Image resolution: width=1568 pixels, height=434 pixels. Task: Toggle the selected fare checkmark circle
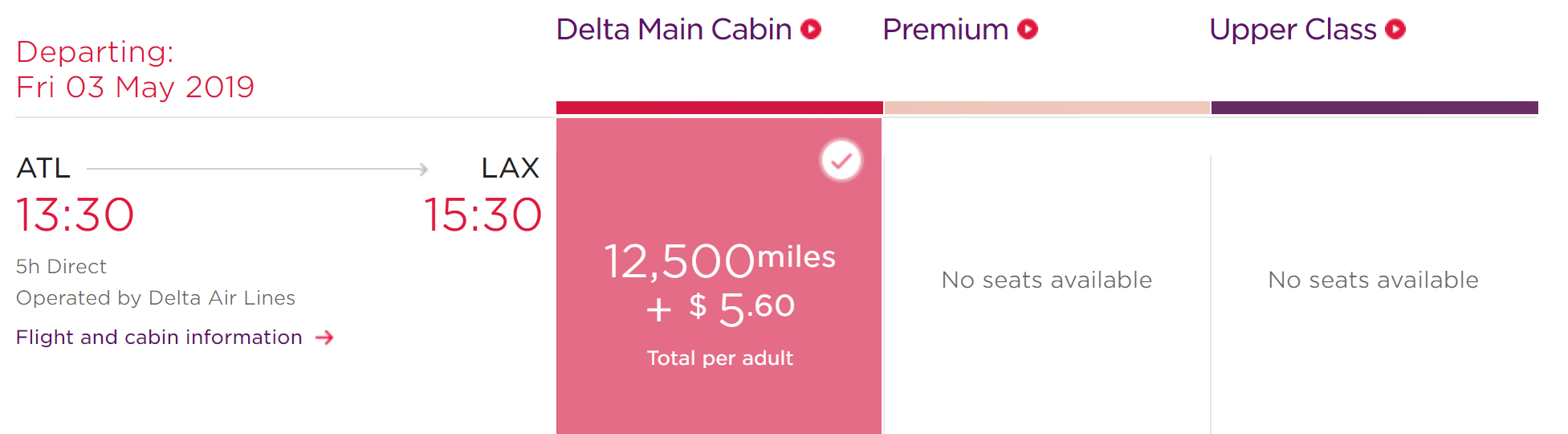click(x=841, y=161)
